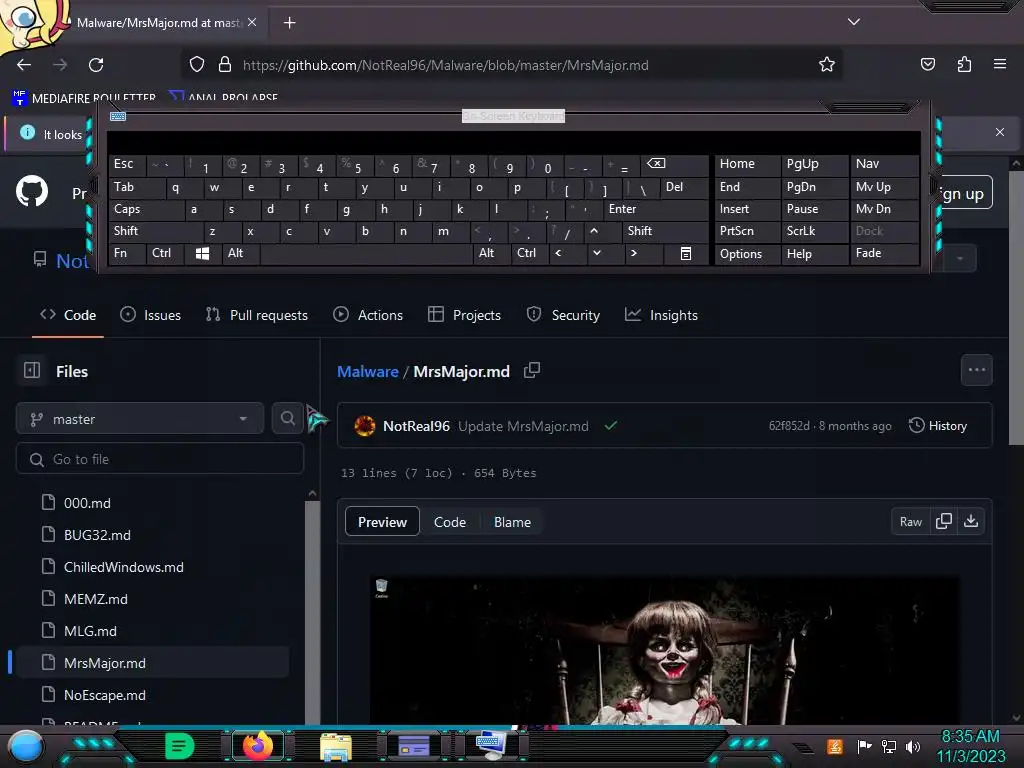This screenshot has width=1024, height=768.
Task: Bookmark this page with the star icon
Action: [827, 65]
